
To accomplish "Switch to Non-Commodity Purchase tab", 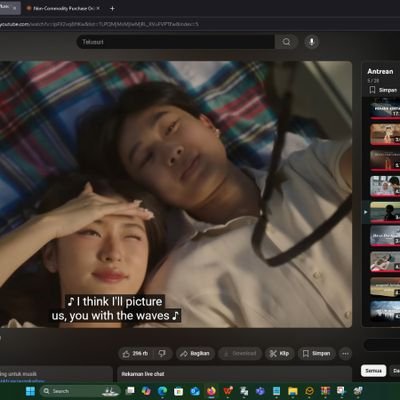I will click(x=63, y=8).
